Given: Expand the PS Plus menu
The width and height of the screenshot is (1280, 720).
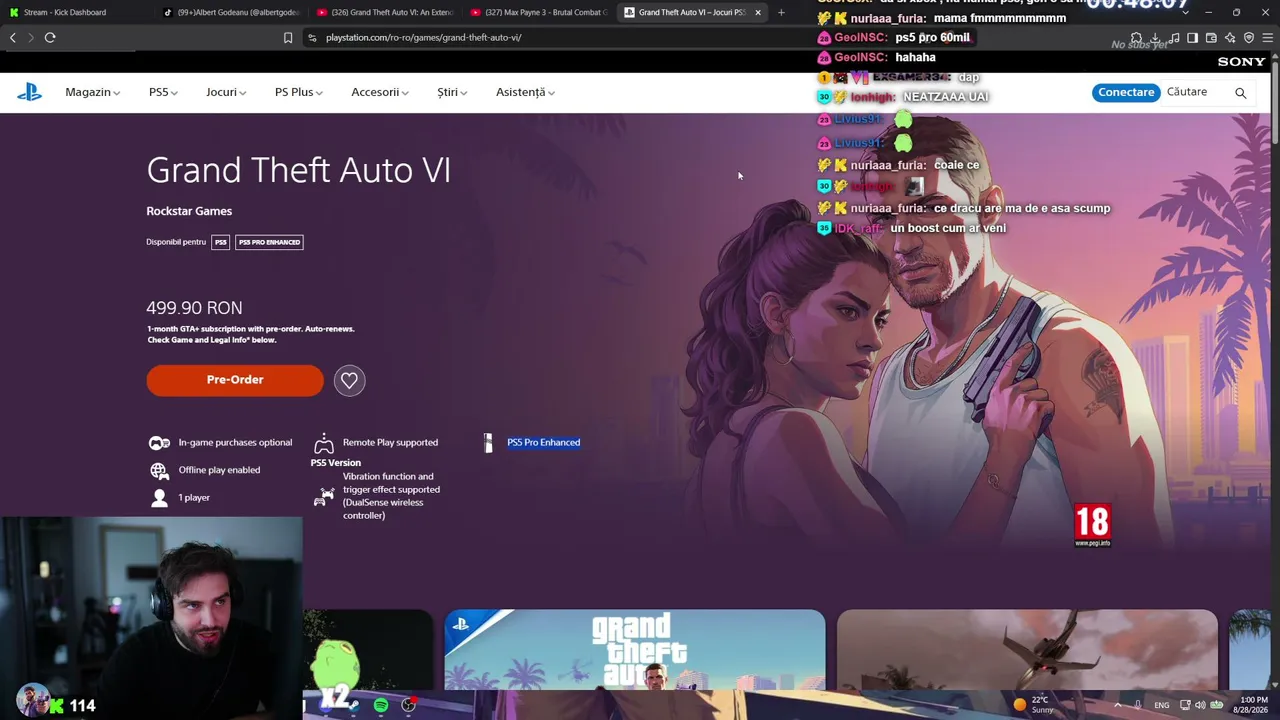Looking at the screenshot, I should click(298, 92).
